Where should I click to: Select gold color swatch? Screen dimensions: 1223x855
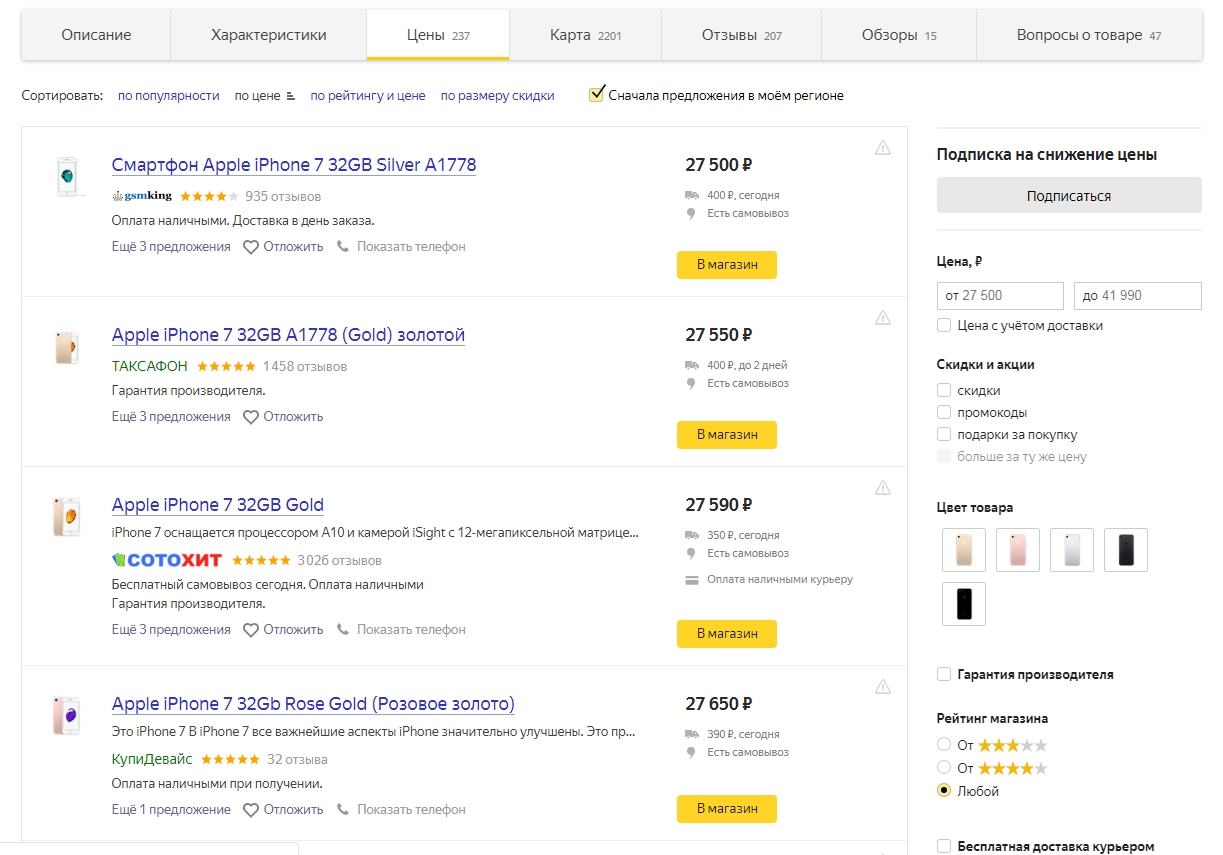pos(964,550)
